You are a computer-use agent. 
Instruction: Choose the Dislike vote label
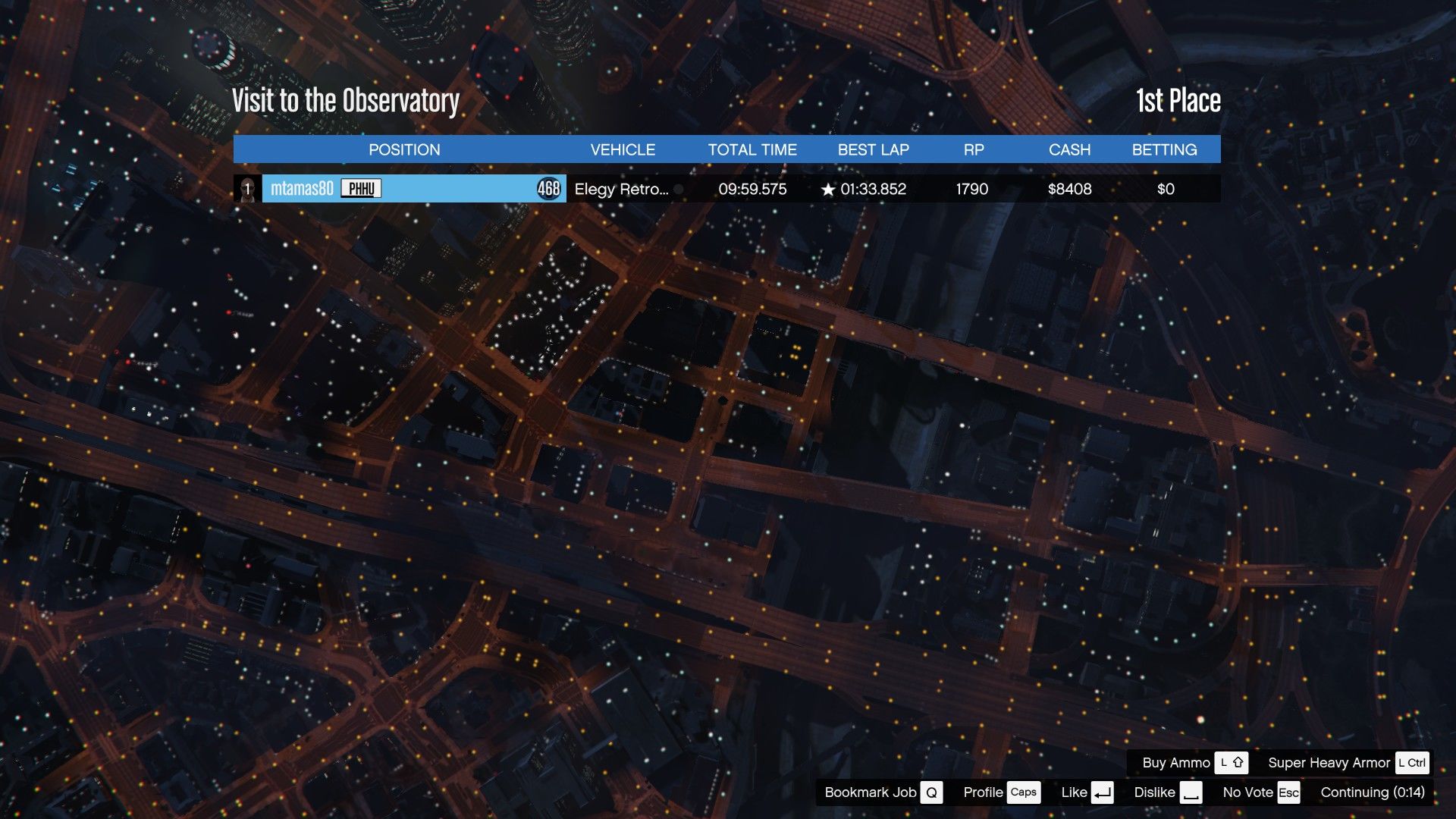pyautogui.click(x=1154, y=792)
